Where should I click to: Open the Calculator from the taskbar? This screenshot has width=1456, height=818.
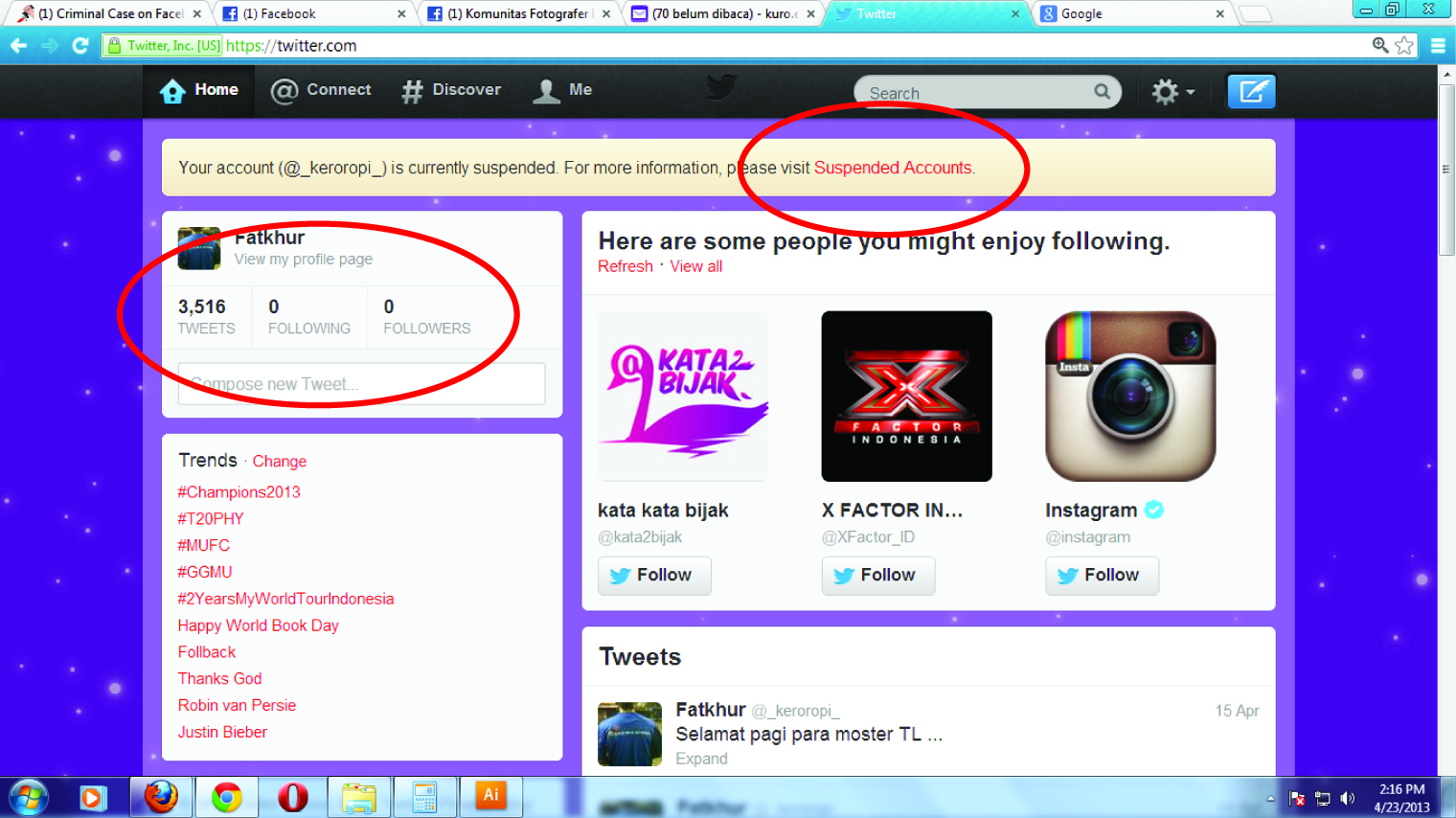(424, 797)
